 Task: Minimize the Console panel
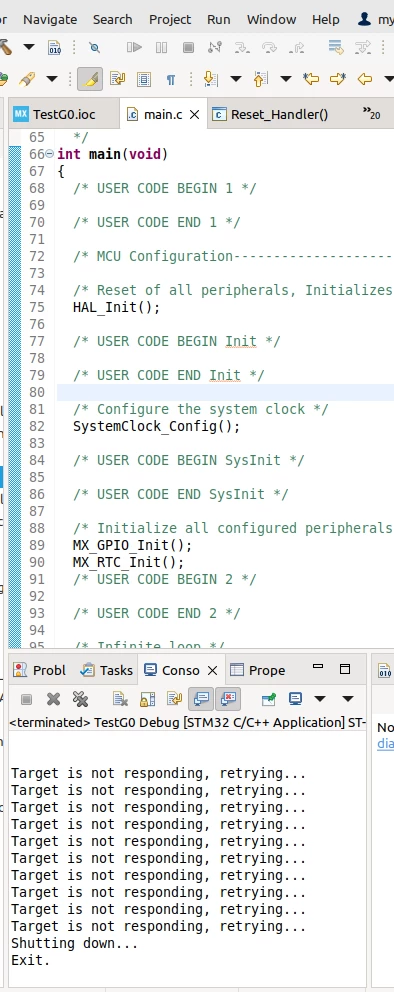pos(318,667)
